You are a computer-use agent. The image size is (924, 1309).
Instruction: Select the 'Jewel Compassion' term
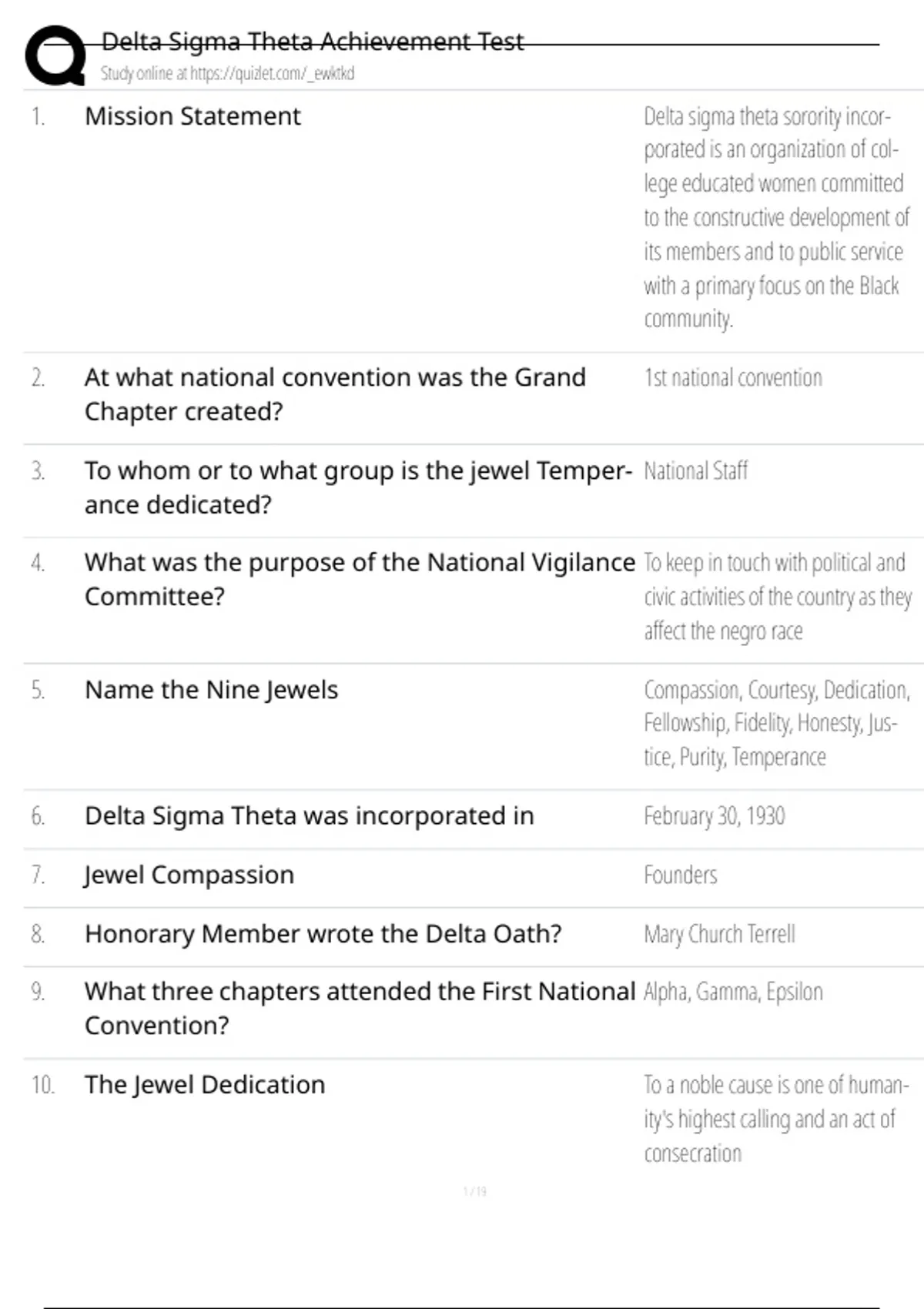pos(189,875)
